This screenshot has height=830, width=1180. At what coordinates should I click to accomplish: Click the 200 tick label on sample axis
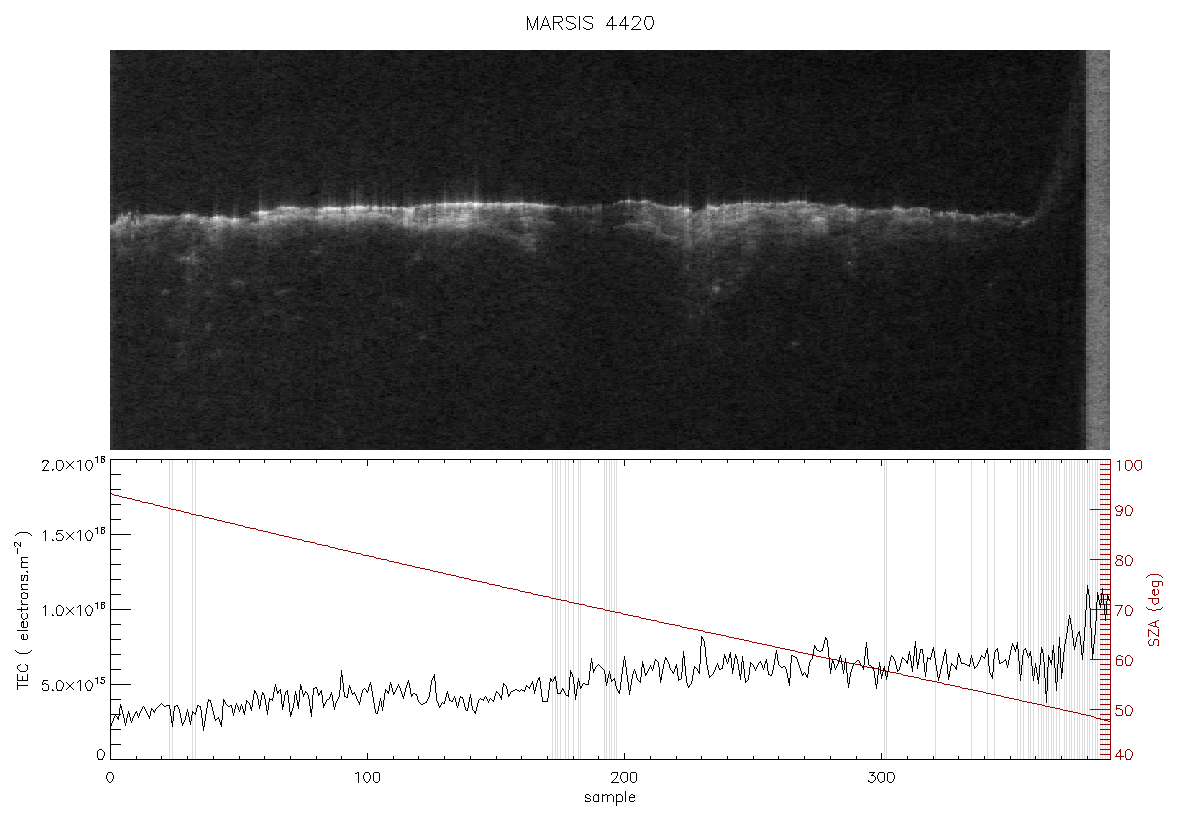tap(625, 778)
